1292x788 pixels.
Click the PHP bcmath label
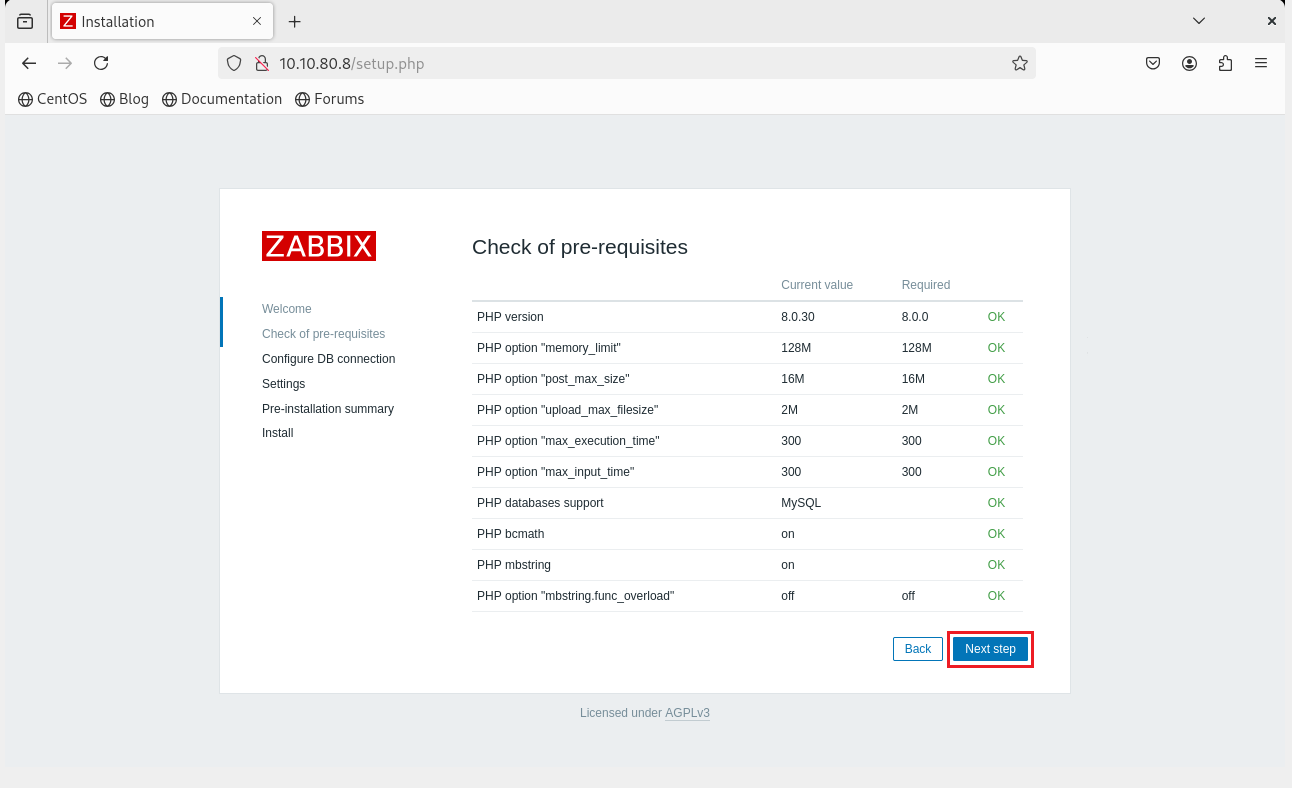511,534
